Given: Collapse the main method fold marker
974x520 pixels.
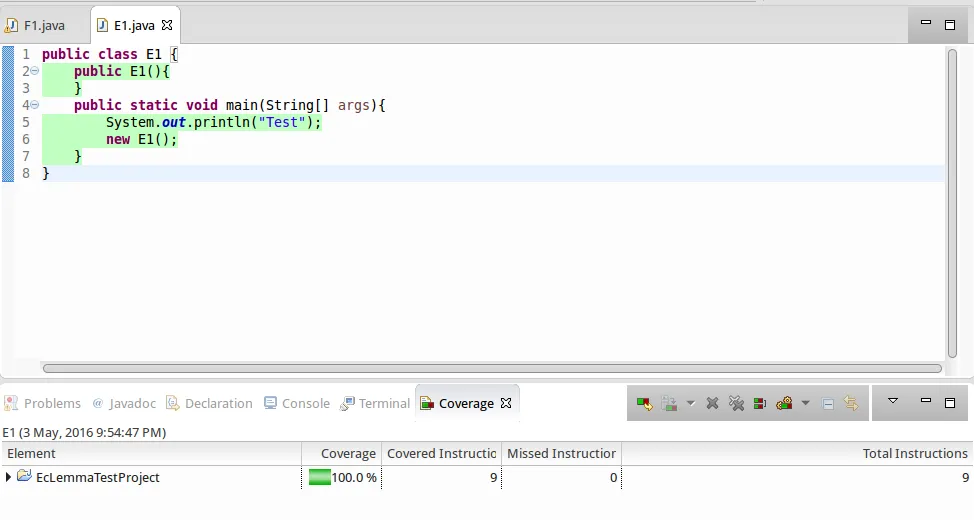Looking at the screenshot, I should pos(35,105).
